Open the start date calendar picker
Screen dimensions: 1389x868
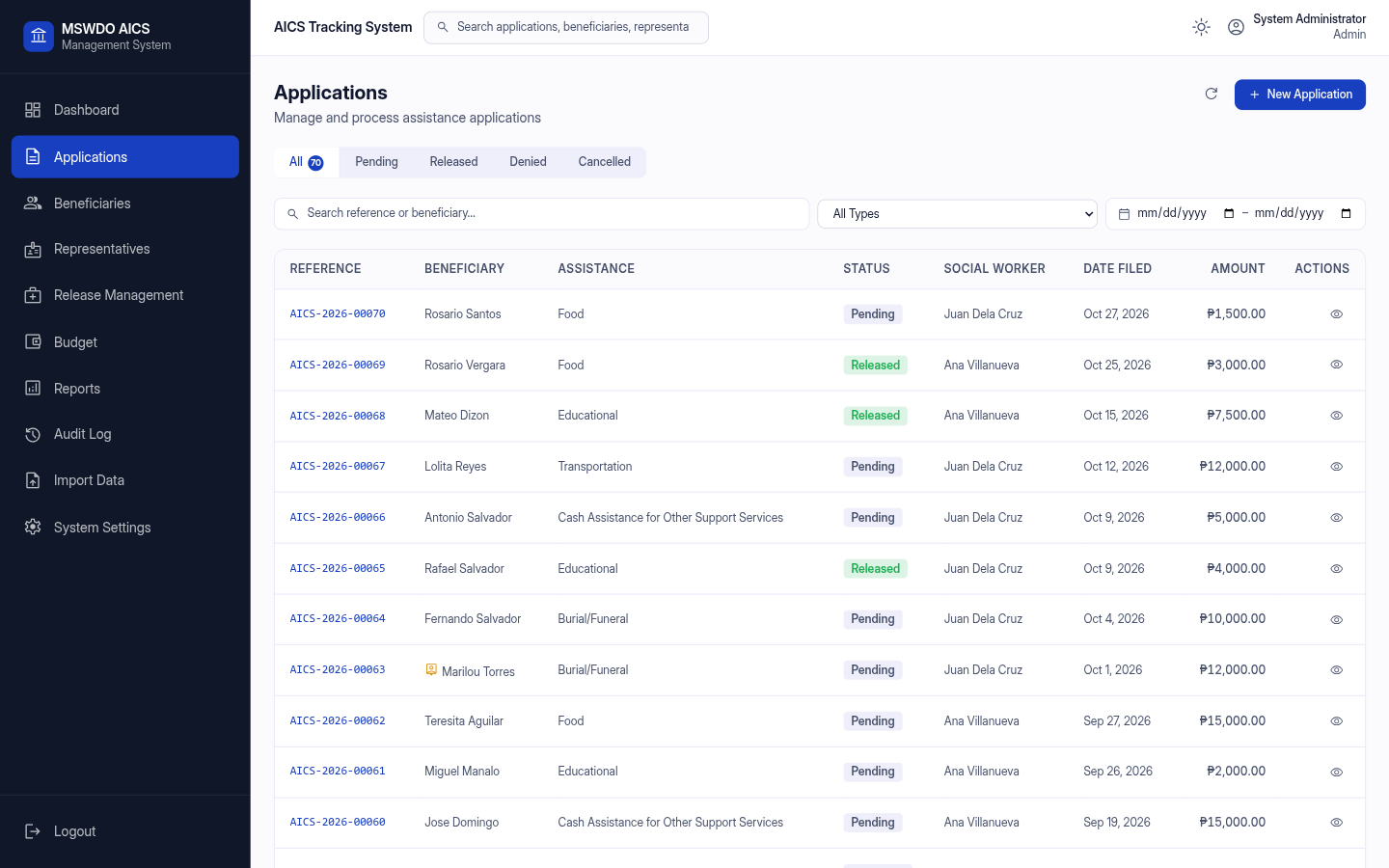pyautogui.click(x=1229, y=213)
